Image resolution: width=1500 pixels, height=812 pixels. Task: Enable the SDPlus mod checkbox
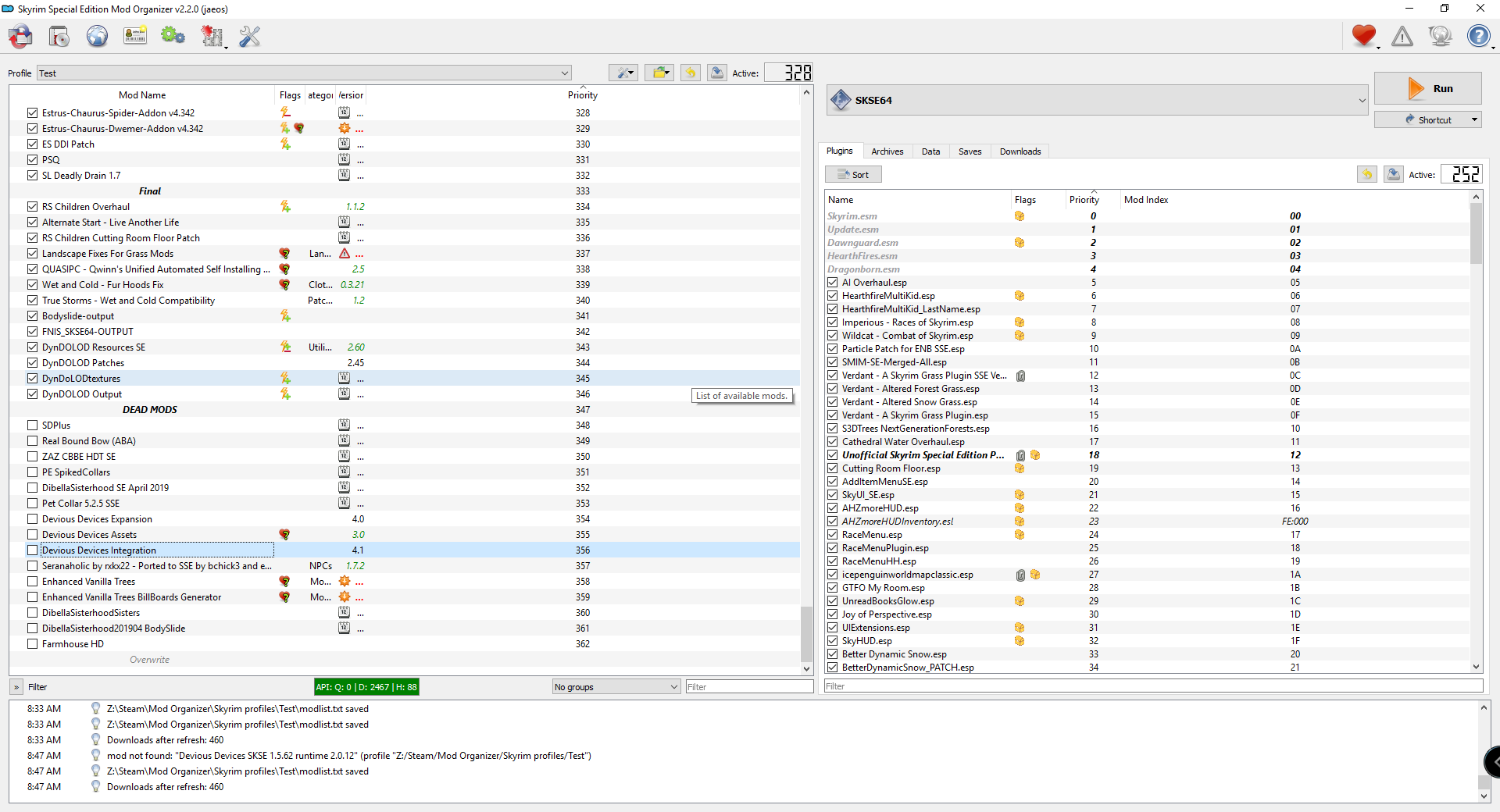coord(32,425)
